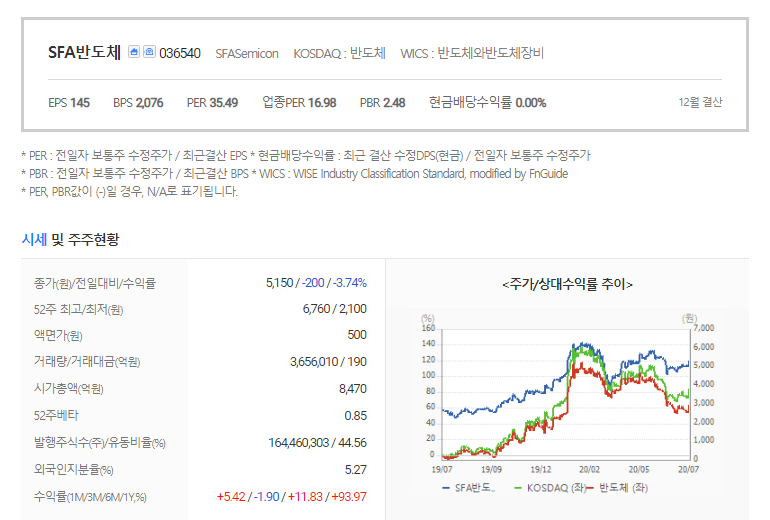The width and height of the screenshot is (770, 520).
Task: Click the PBR 2.48 value
Action: (x=383, y=103)
